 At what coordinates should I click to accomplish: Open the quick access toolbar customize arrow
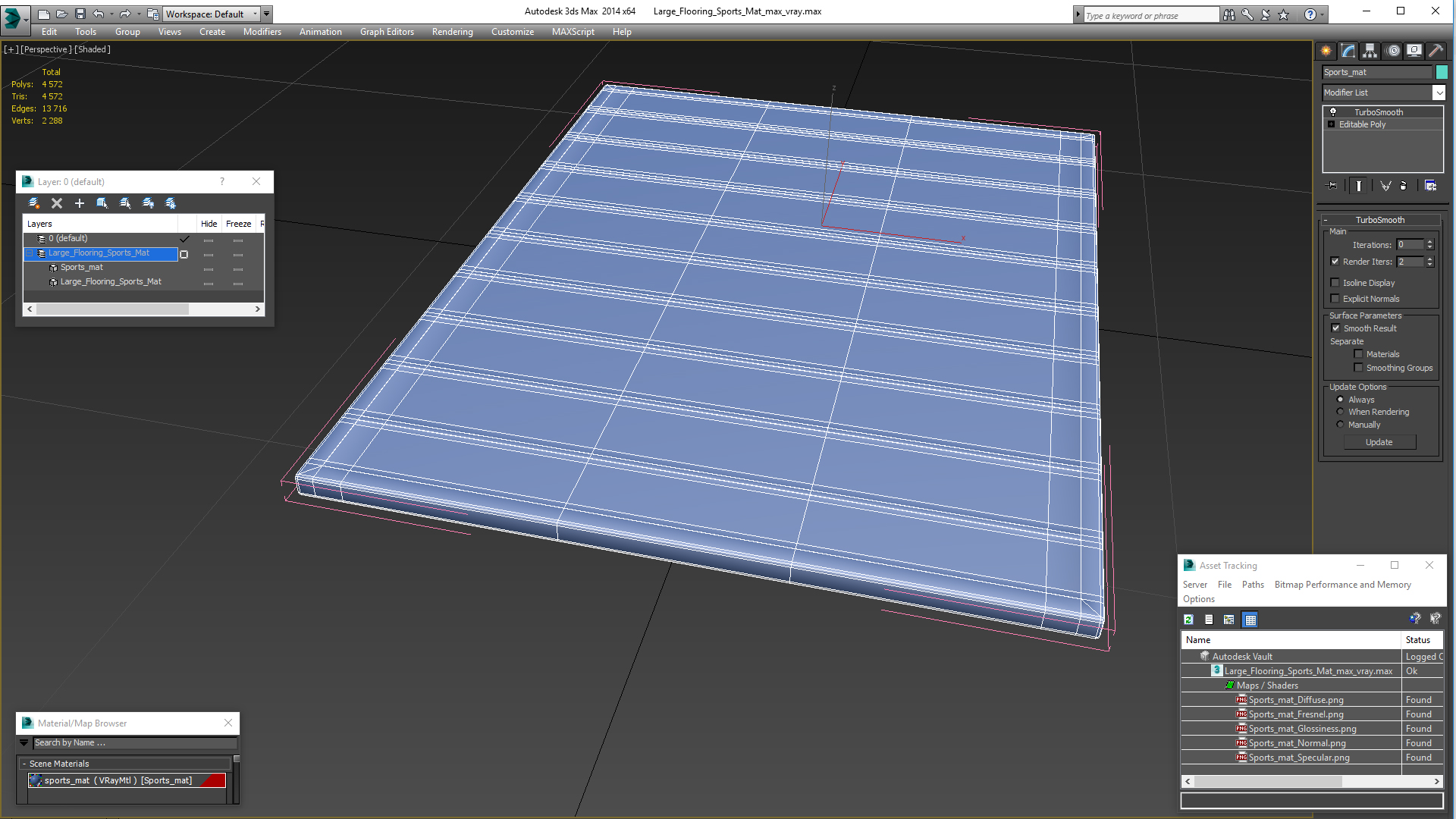coord(267,14)
